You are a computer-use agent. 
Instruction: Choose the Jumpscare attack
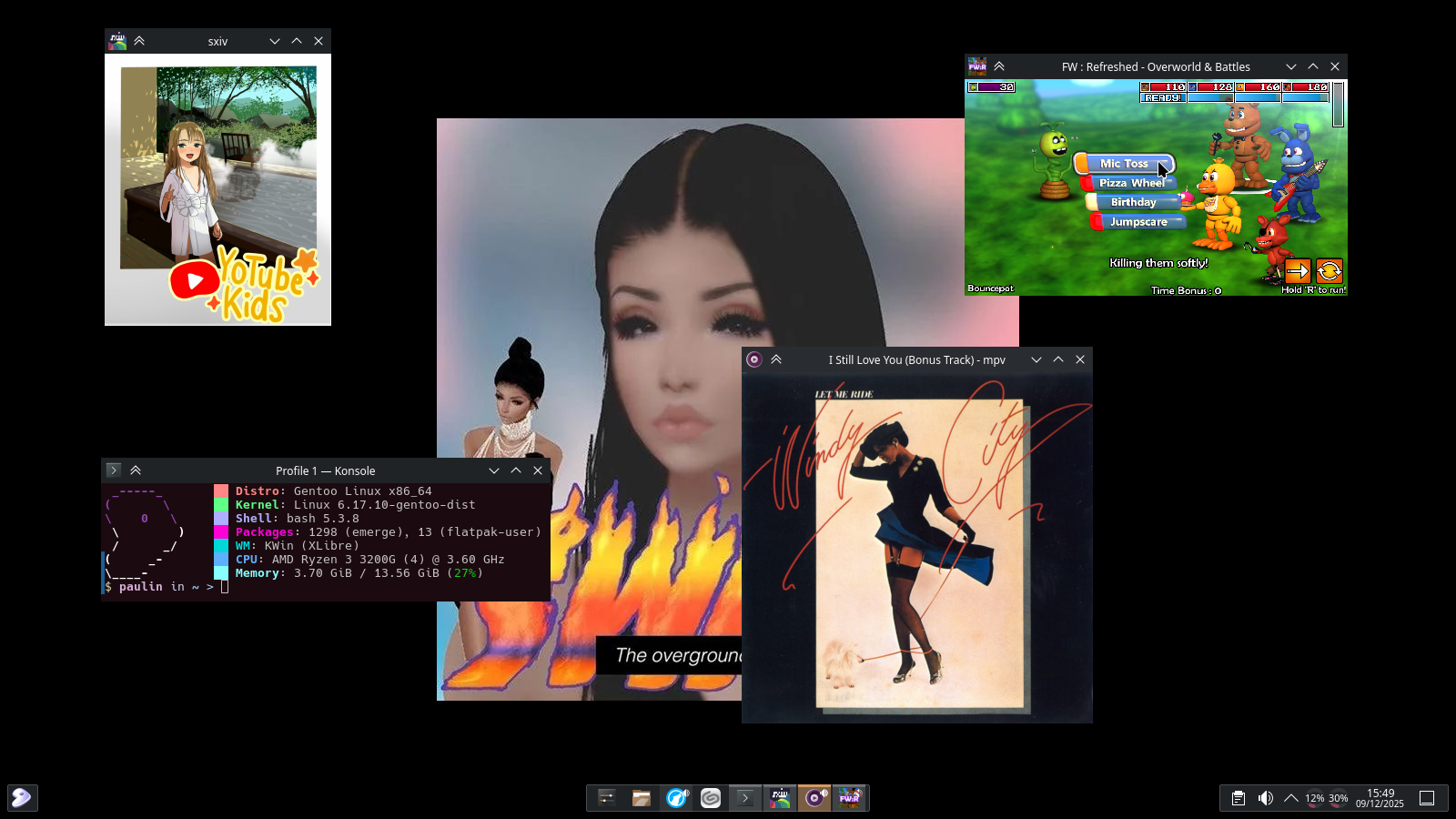coord(1138,222)
